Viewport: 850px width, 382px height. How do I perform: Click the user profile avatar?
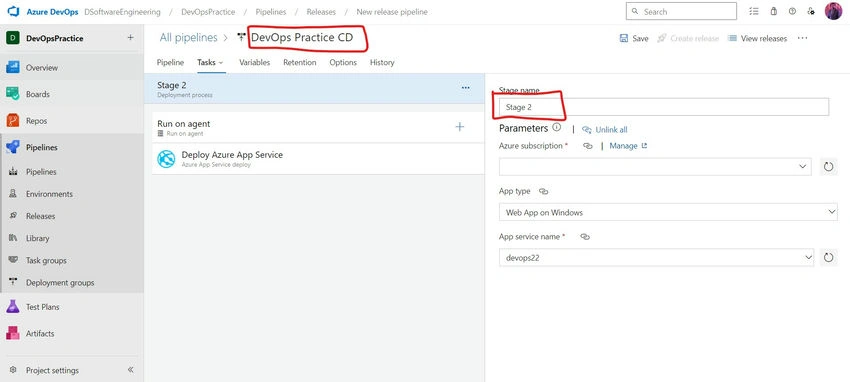point(833,11)
